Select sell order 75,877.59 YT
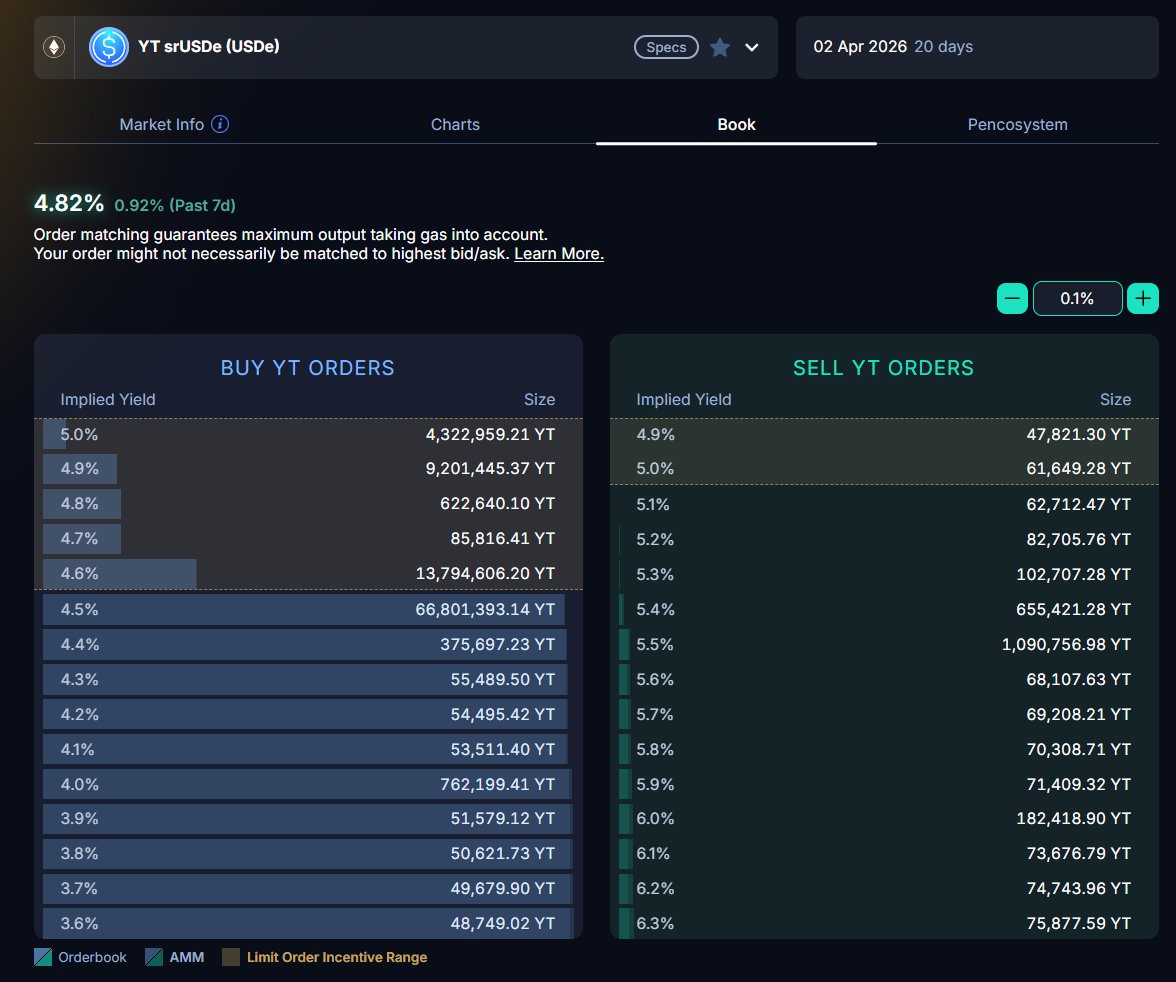Image resolution: width=1176 pixels, height=982 pixels. click(x=884, y=923)
